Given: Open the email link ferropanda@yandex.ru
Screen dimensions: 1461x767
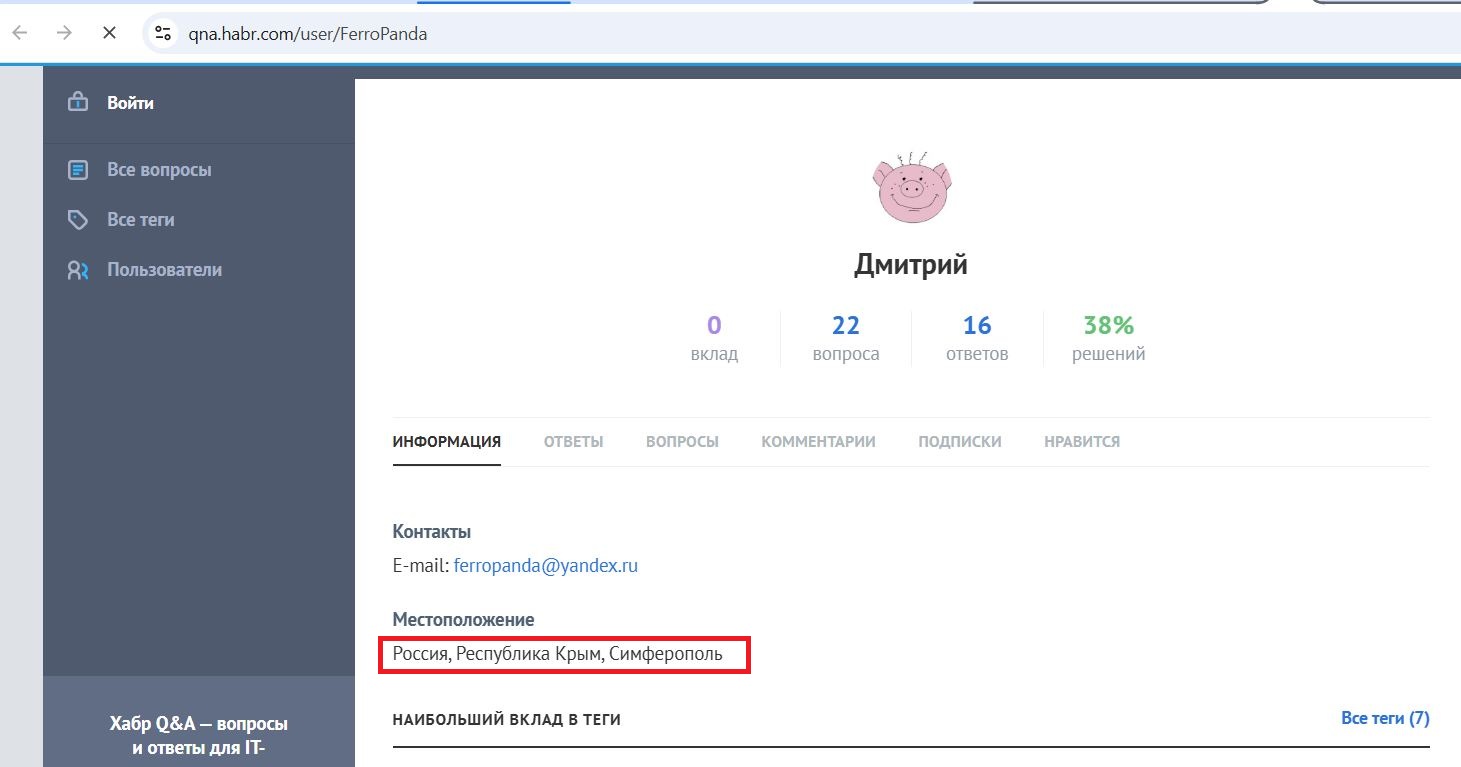Looking at the screenshot, I should (546, 565).
